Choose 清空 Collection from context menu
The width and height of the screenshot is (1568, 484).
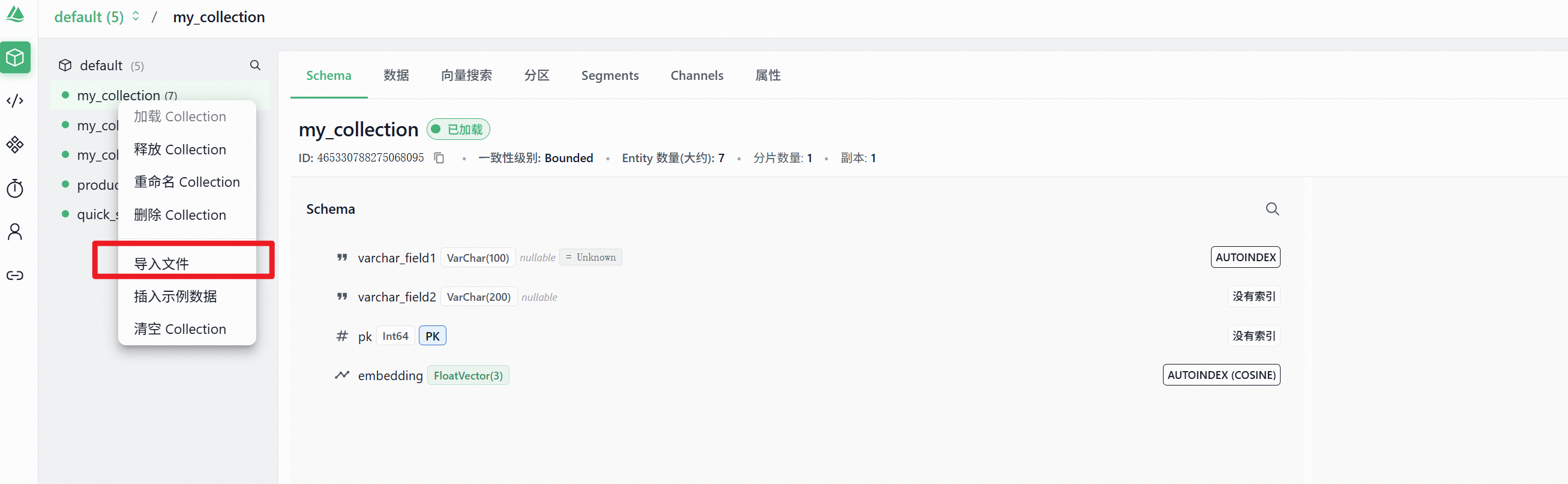pyautogui.click(x=187, y=329)
